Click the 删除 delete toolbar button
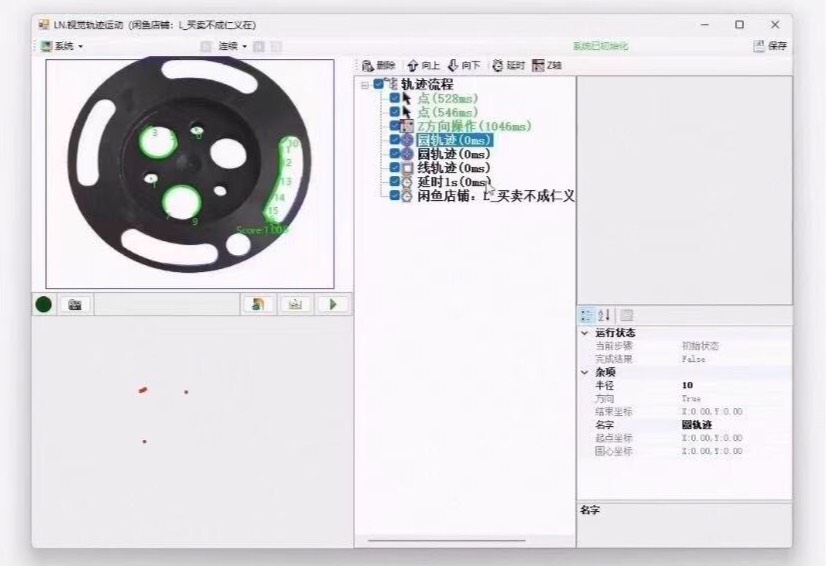826x566 pixels. (x=379, y=65)
